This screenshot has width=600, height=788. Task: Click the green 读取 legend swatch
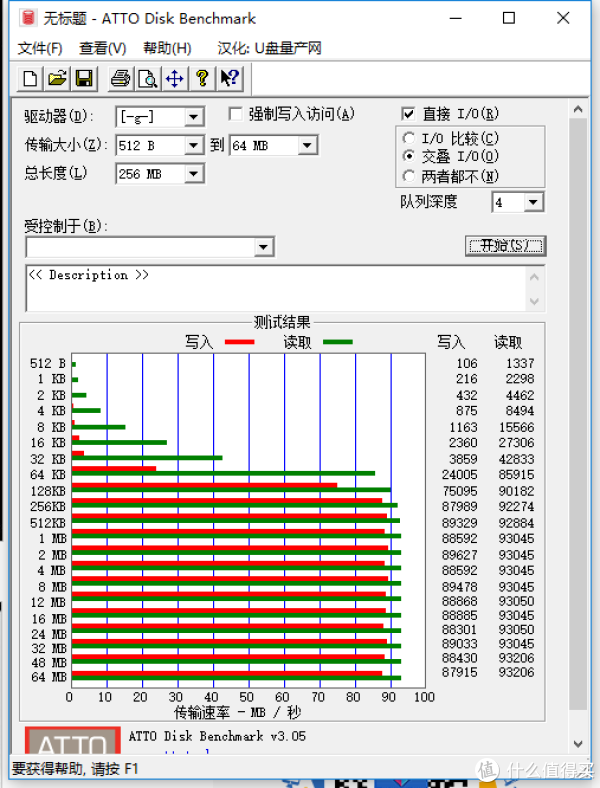tap(338, 342)
